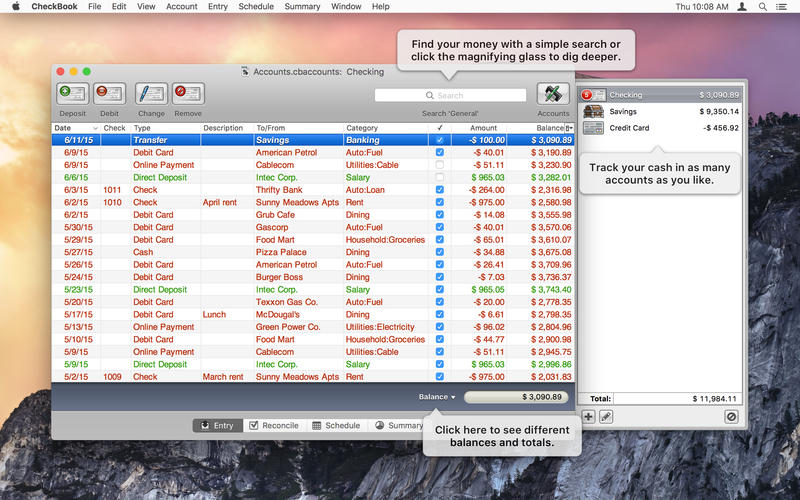
Task: Open the Accounts drawer icon
Action: (553, 95)
